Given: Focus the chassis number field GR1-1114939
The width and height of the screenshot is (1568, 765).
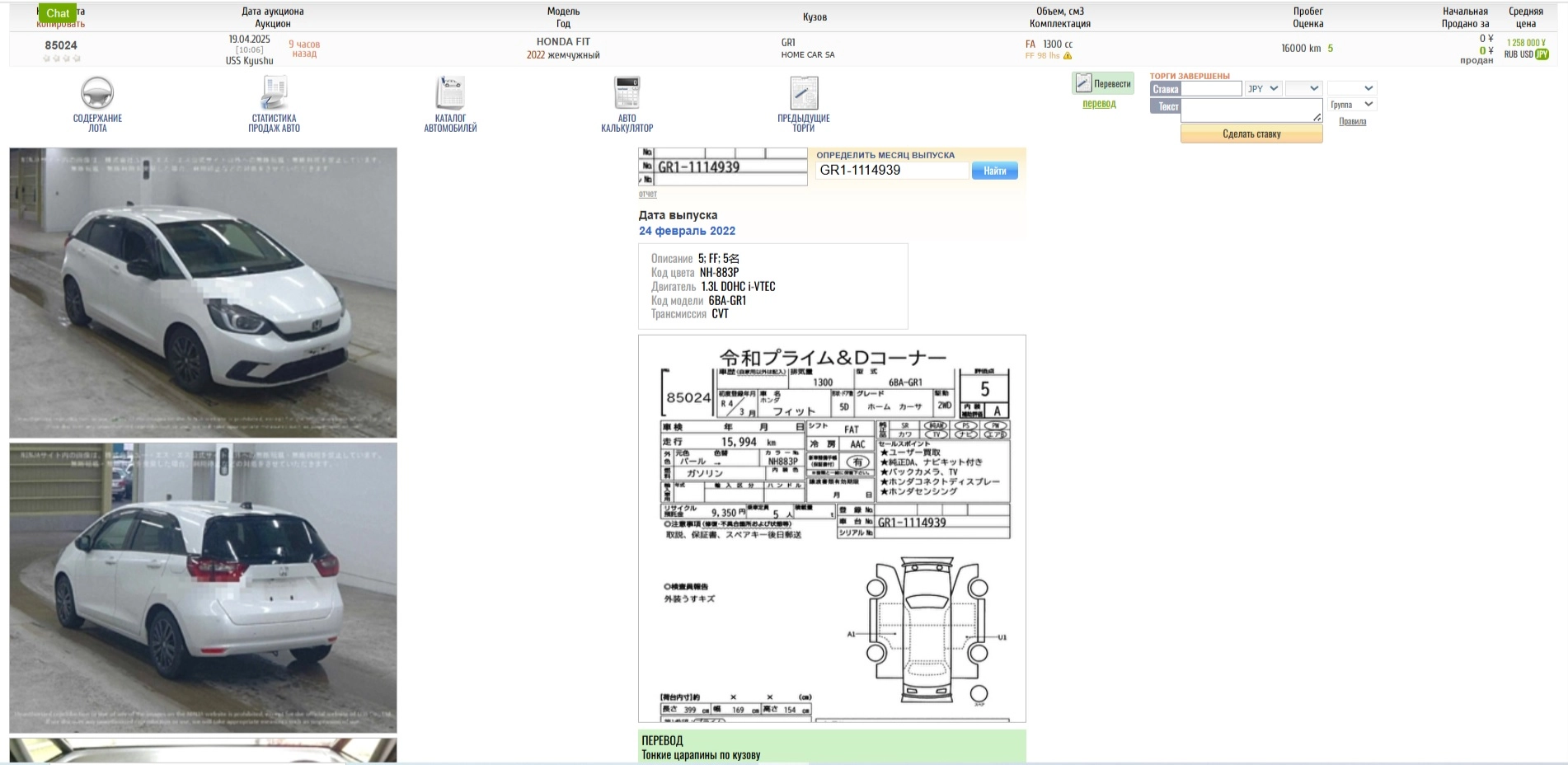Looking at the screenshot, I should (892, 171).
